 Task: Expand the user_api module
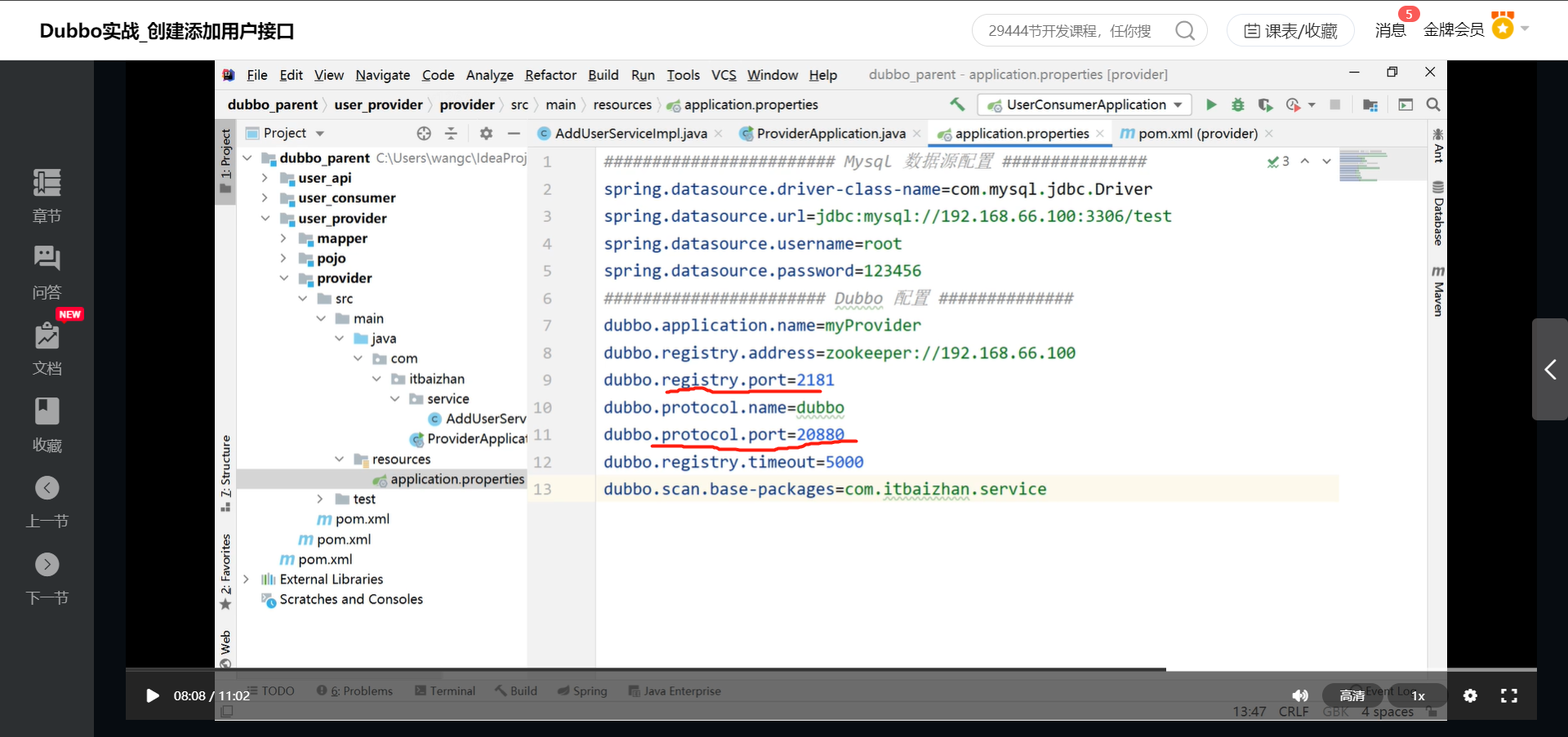click(265, 177)
